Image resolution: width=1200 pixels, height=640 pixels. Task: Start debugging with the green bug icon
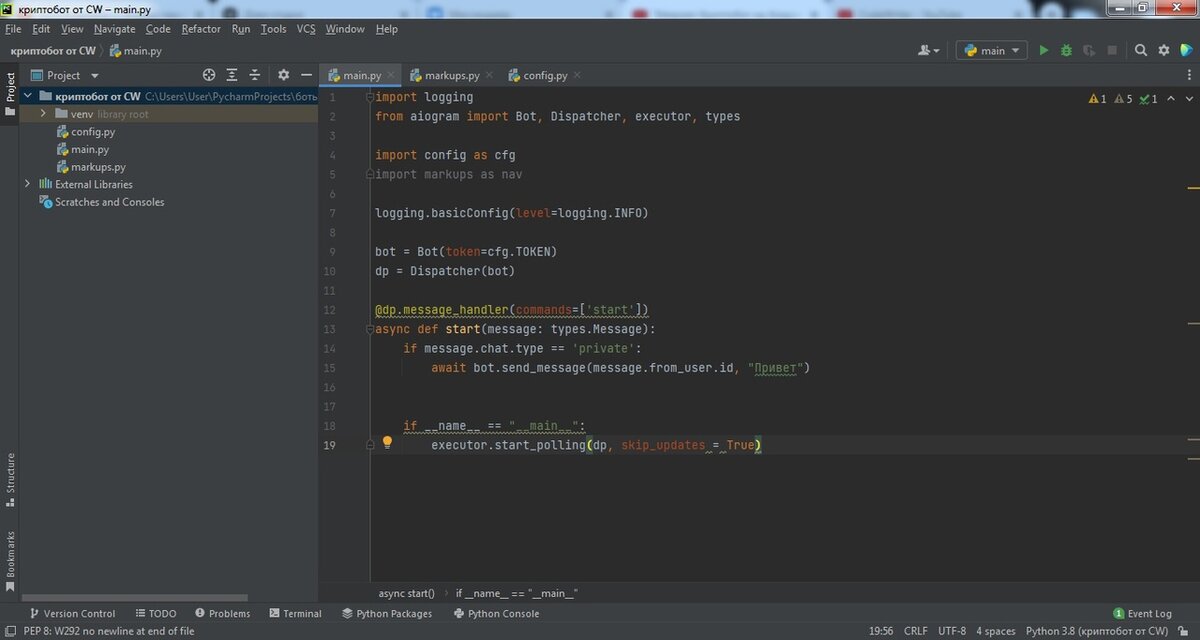pos(1066,50)
